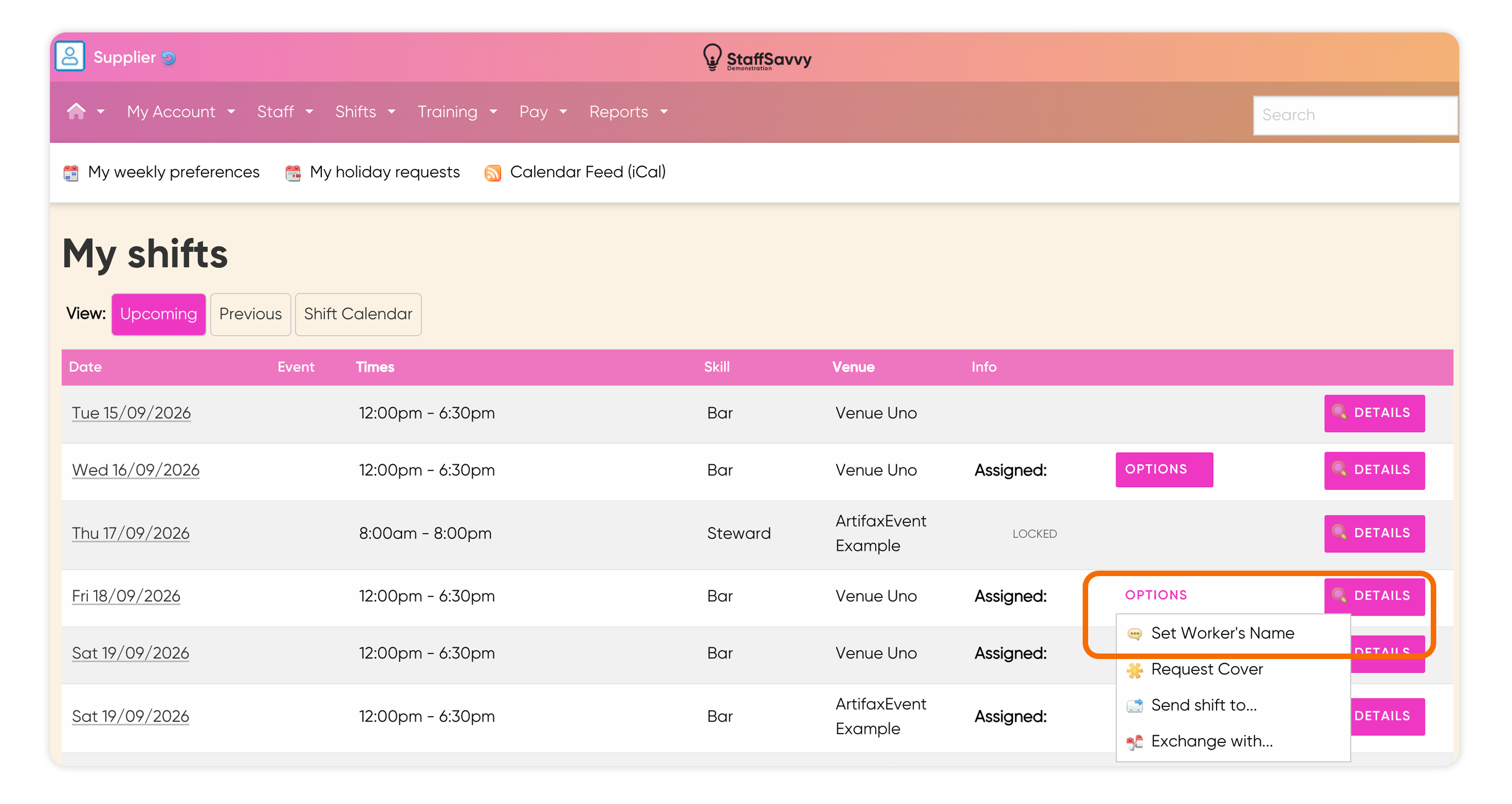The width and height of the screenshot is (1512, 804).
Task: Expand the Reports dropdown menu
Action: 628,111
